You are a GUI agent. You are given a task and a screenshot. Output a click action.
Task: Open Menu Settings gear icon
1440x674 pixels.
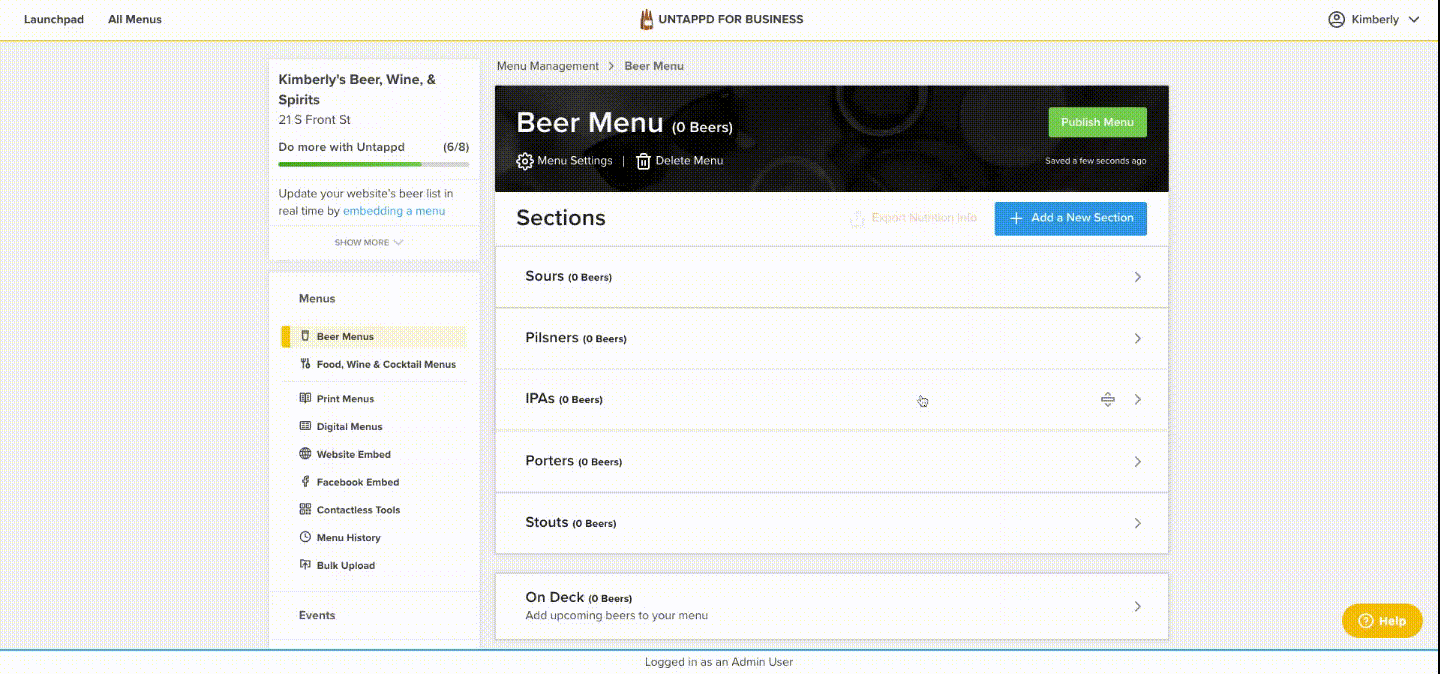point(525,161)
